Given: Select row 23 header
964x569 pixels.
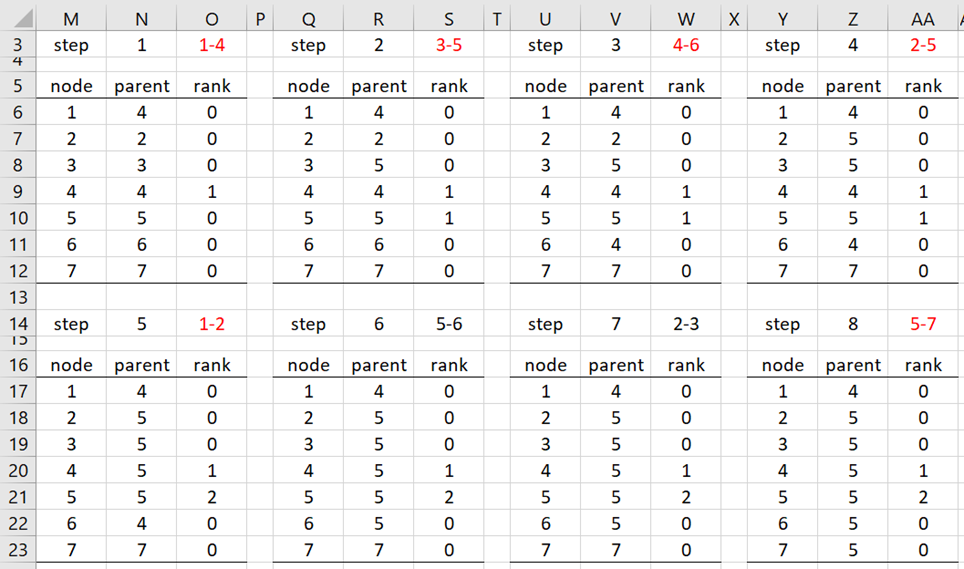Looking at the screenshot, I should click(18, 549).
